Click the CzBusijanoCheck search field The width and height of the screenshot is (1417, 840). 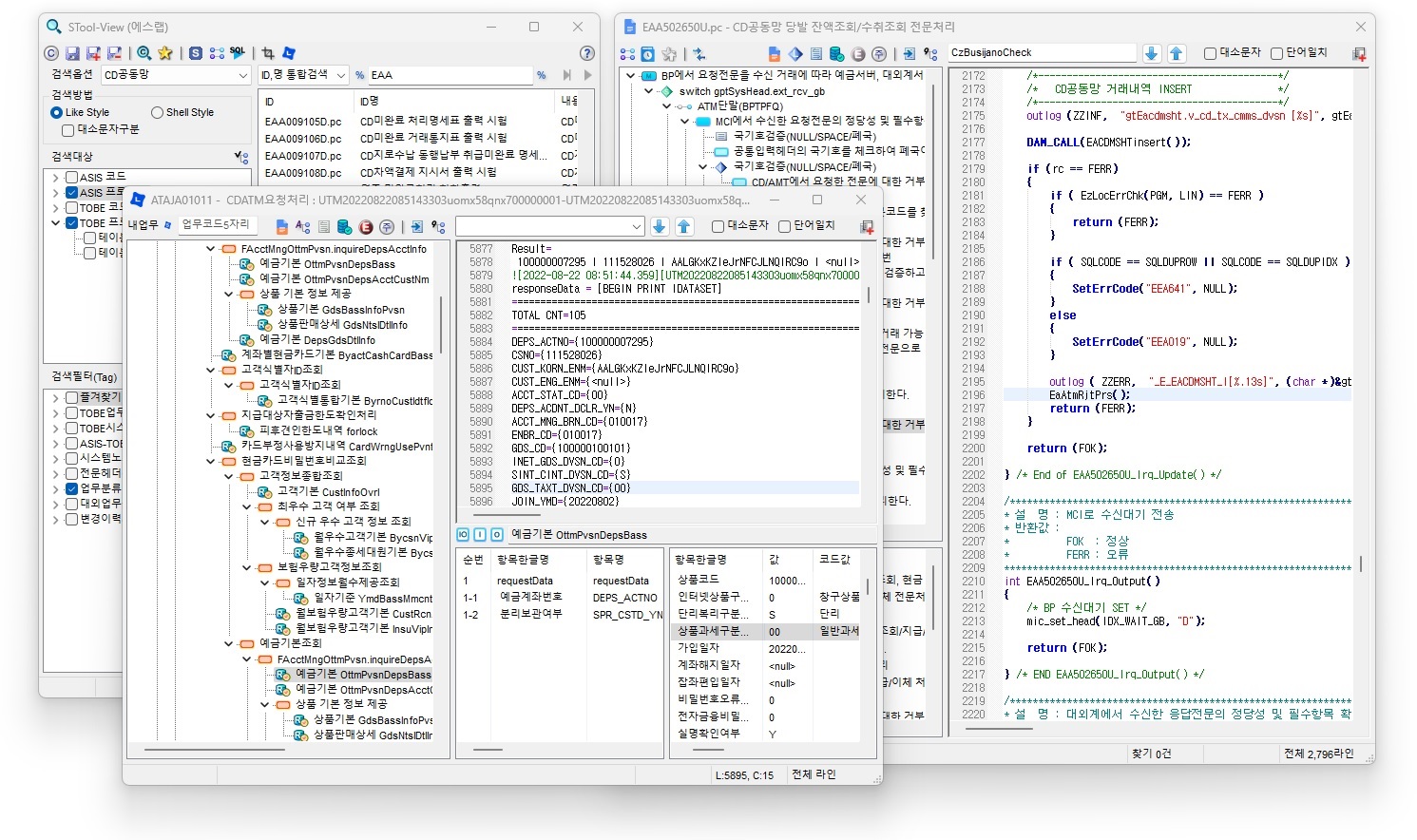point(1043,53)
